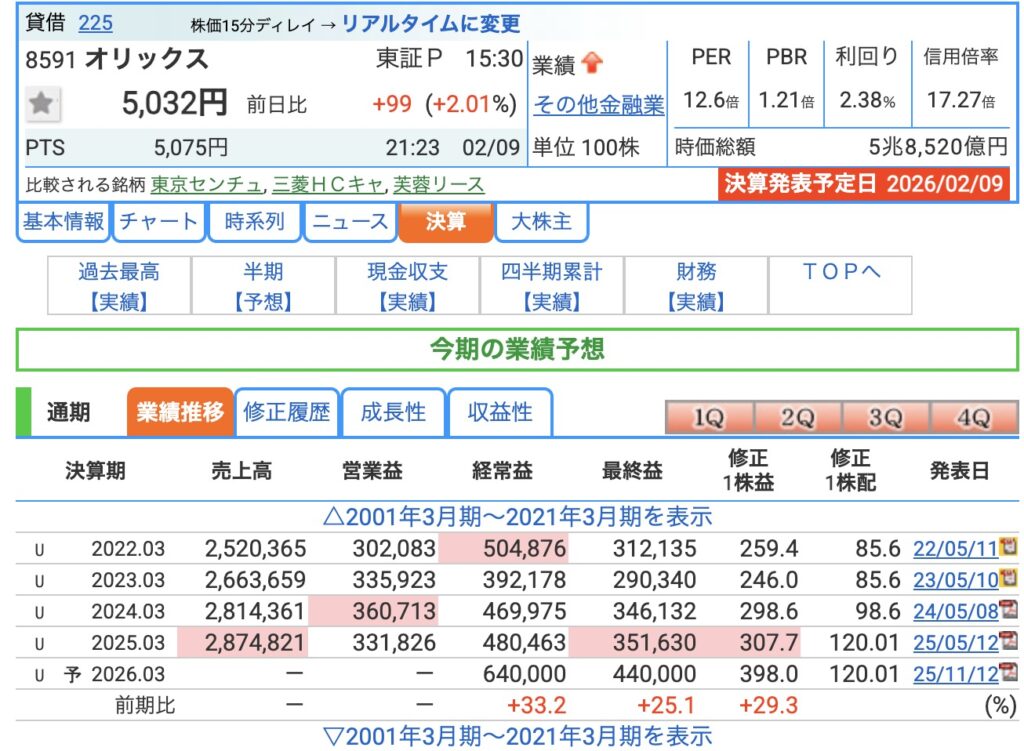Click the red up-arrow icon next to 業績

pyautogui.click(x=591, y=64)
